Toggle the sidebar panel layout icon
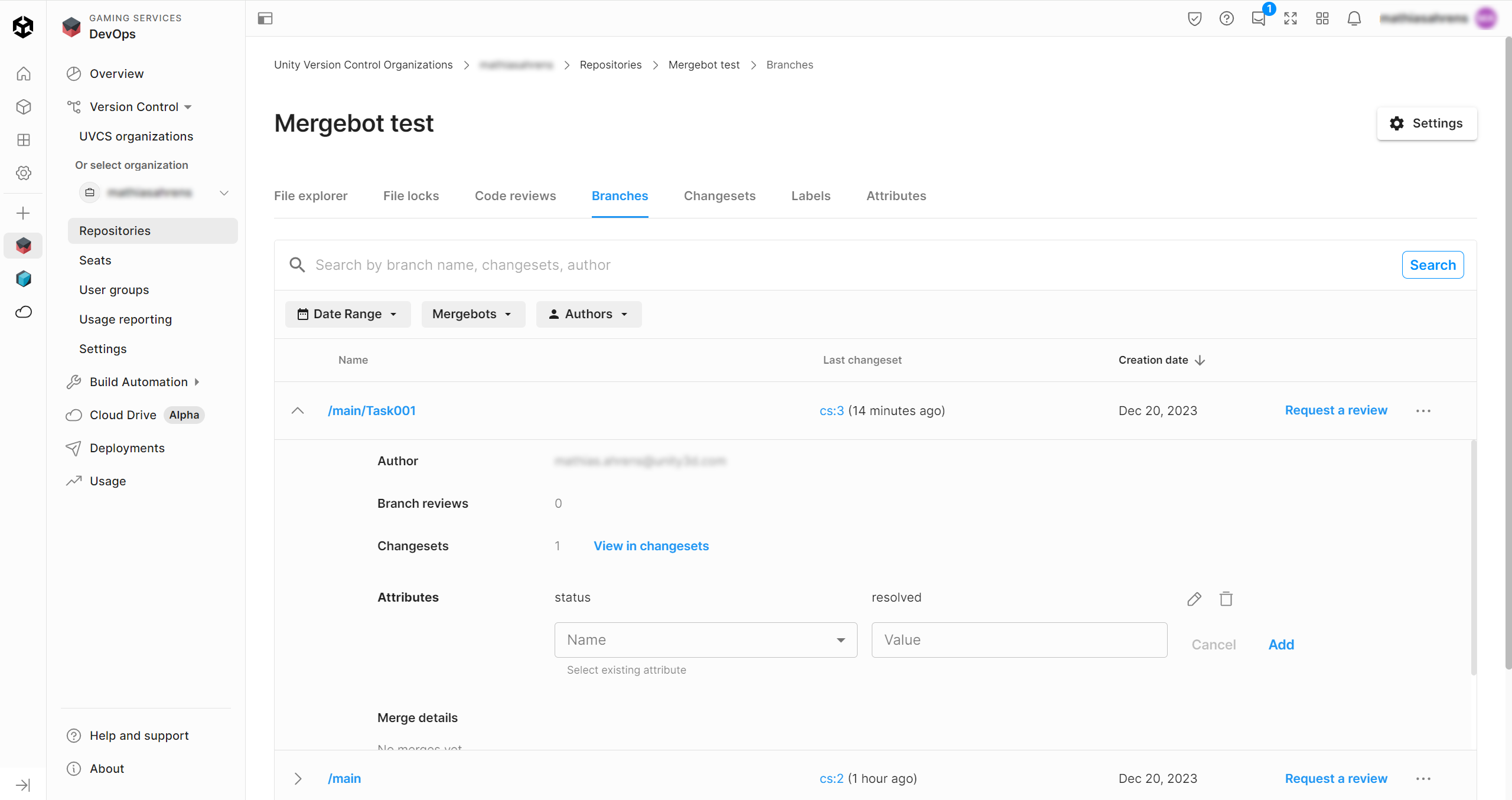This screenshot has height=800, width=1512. (265, 19)
